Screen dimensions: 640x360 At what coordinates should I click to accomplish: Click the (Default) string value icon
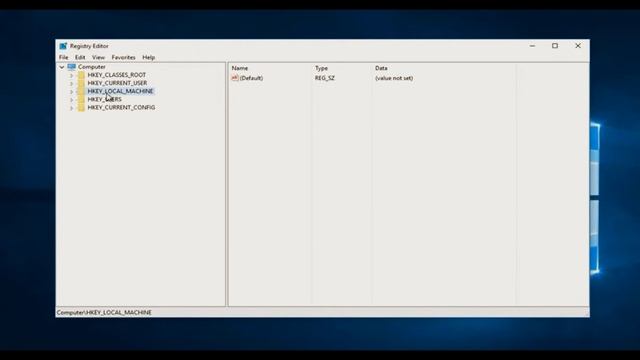(x=235, y=78)
